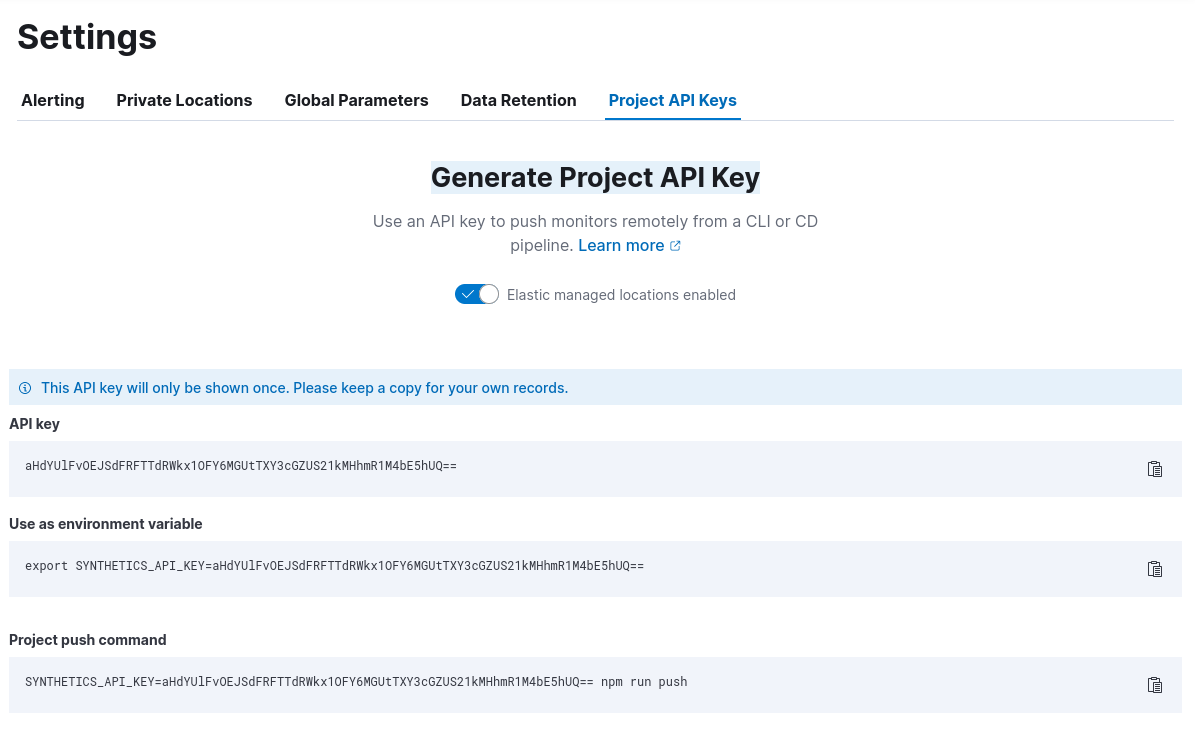Click the API key code text
This screenshot has width=1195, height=737.
(x=241, y=466)
